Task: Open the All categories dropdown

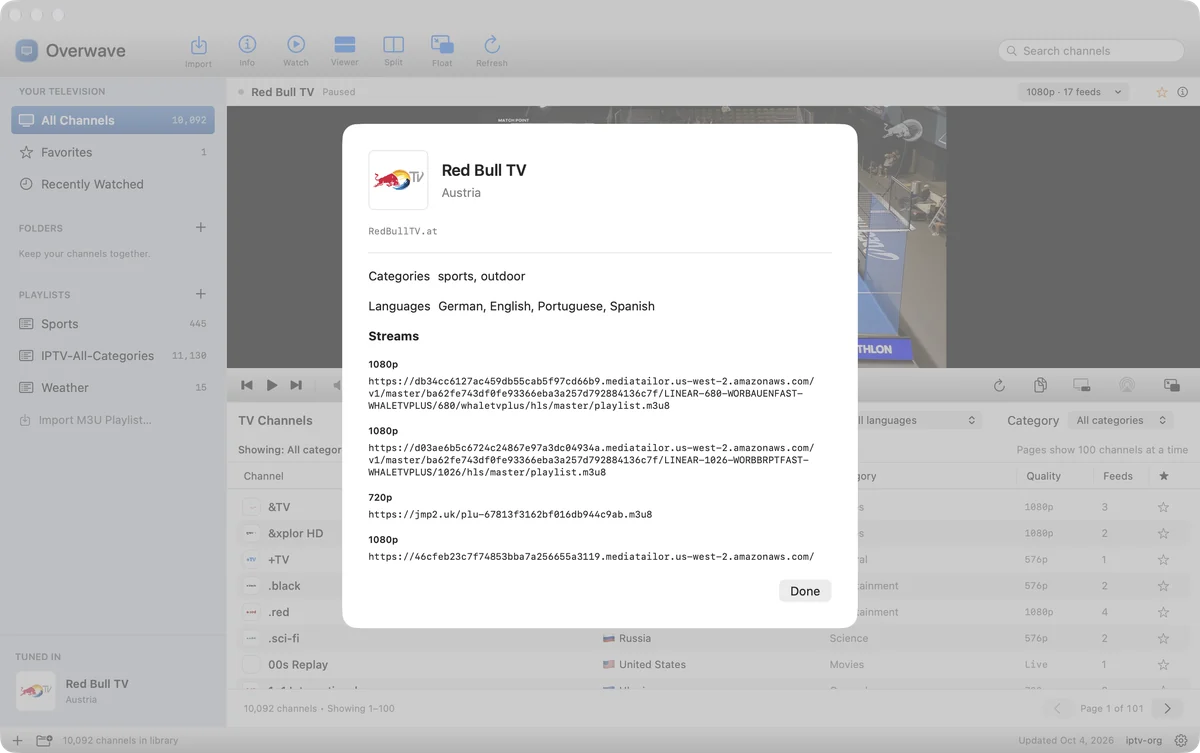Action: (1120, 421)
